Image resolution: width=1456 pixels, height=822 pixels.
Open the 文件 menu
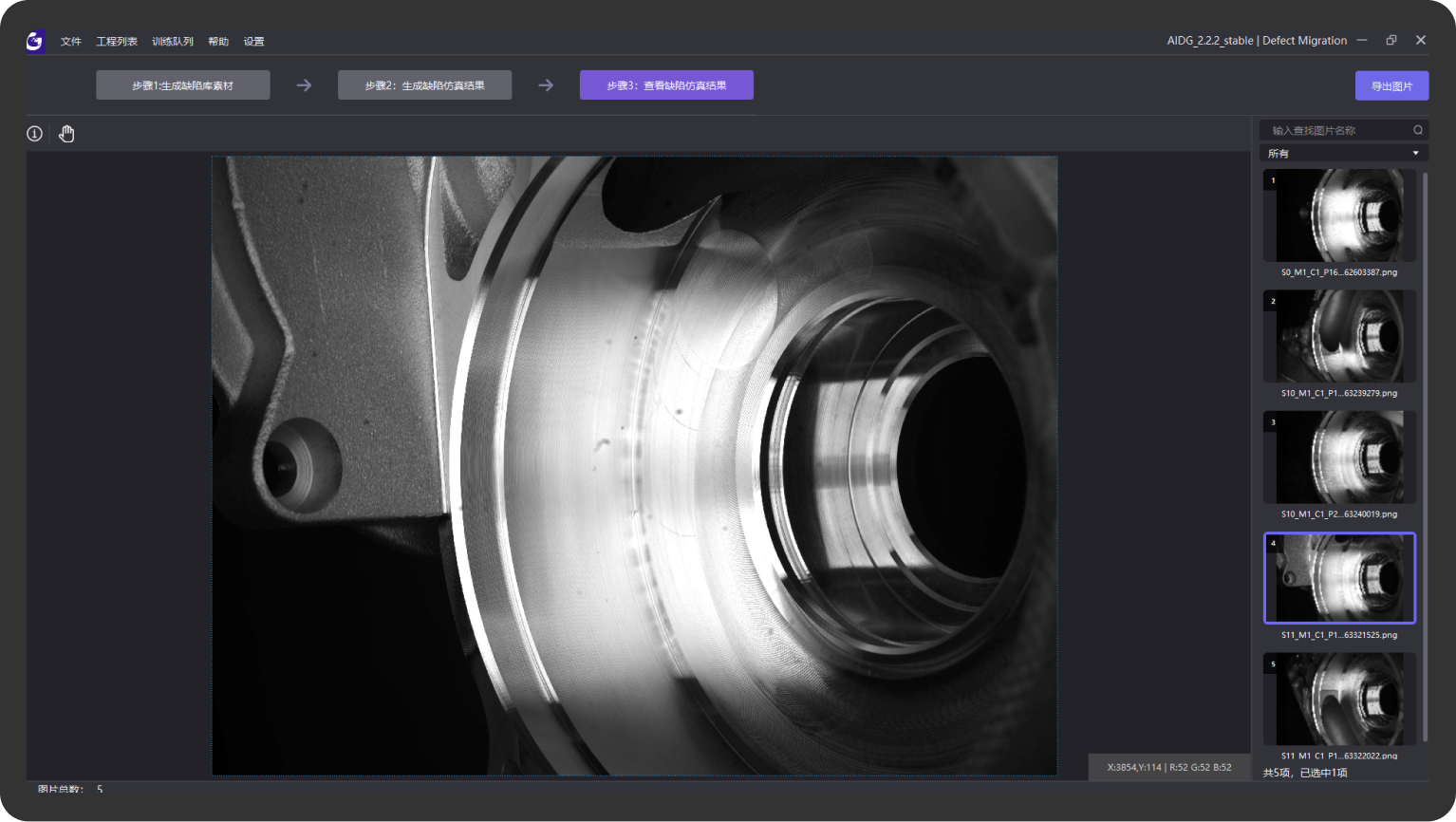(71, 42)
